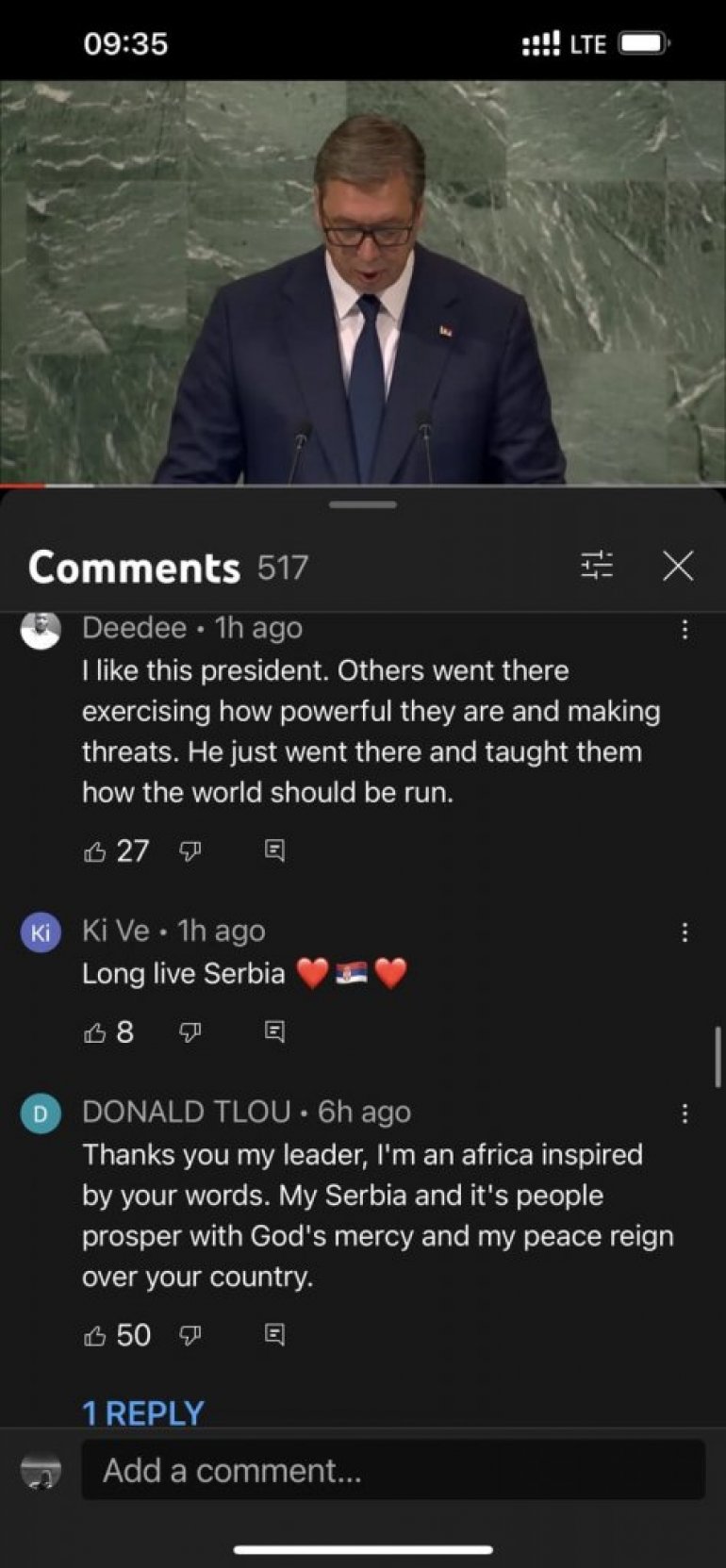Like Ki Ve's Long live Serbia comment
The image size is (726, 1568).
pos(94,1032)
